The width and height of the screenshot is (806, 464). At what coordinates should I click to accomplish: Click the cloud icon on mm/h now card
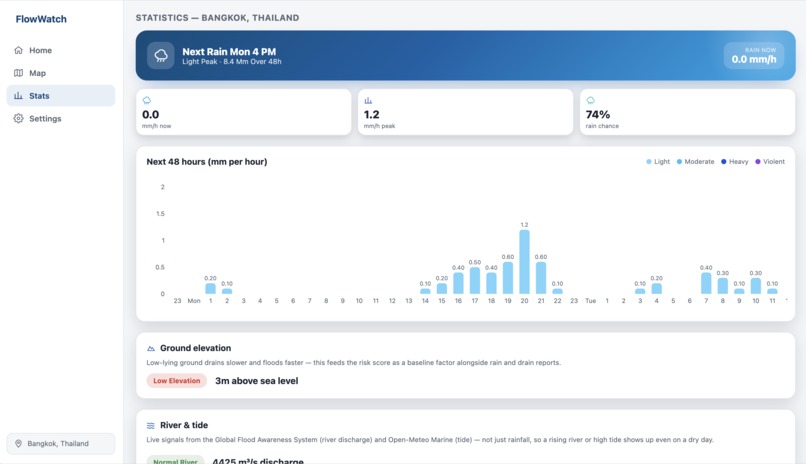coord(147,100)
